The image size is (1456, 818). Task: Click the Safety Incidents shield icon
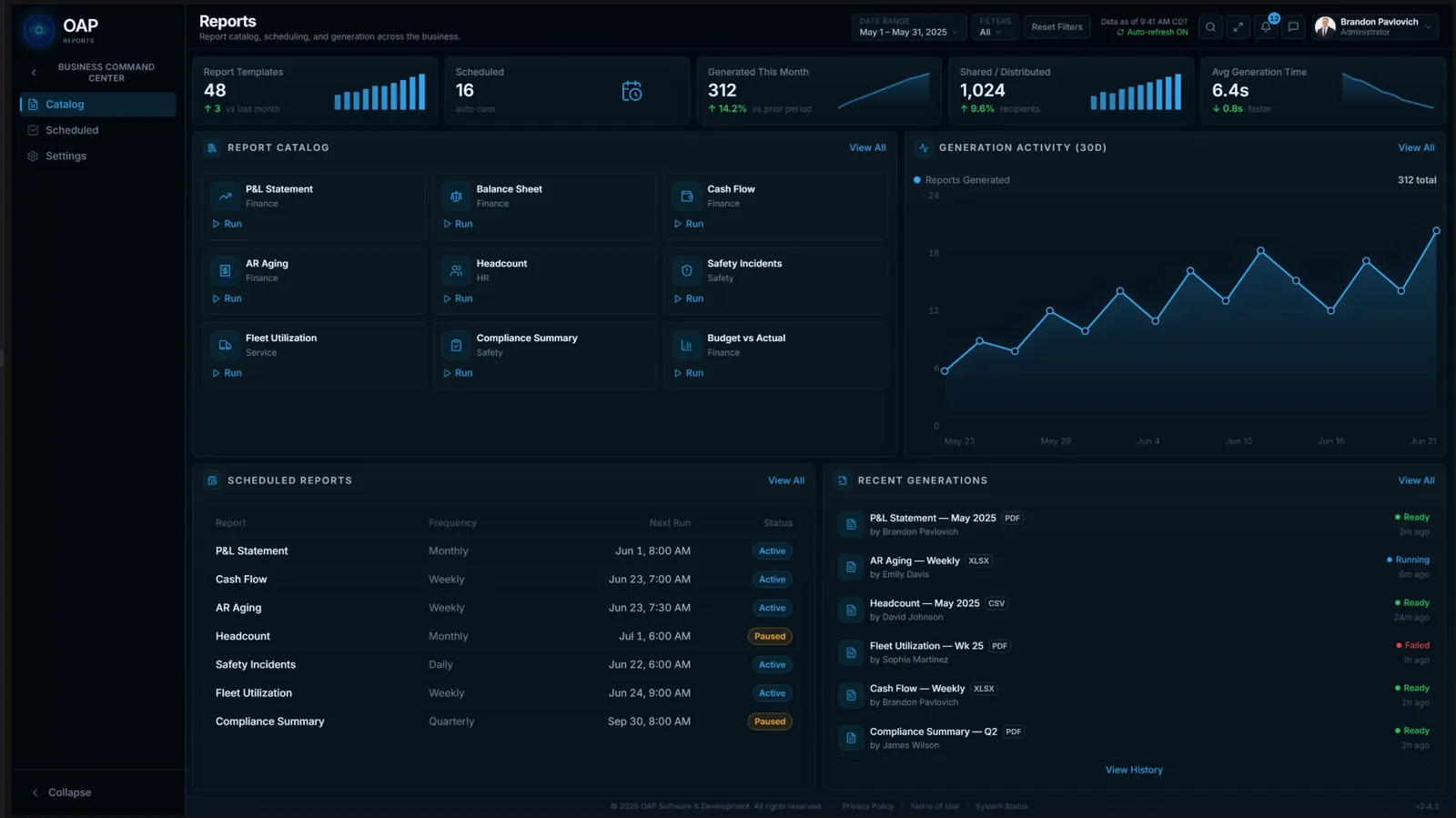687,271
